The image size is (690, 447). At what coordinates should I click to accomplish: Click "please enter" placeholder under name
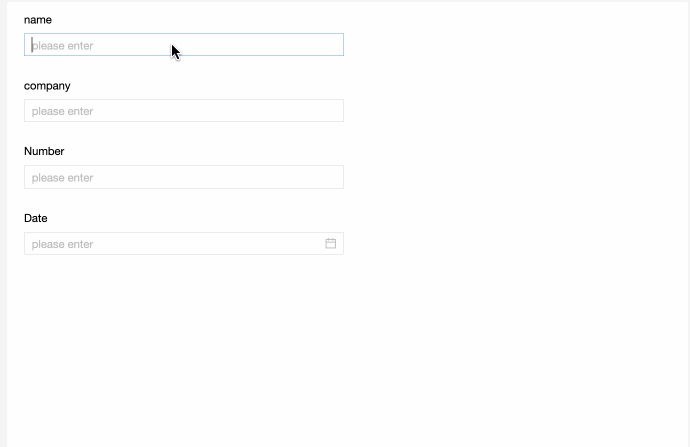(x=62, y=46)
